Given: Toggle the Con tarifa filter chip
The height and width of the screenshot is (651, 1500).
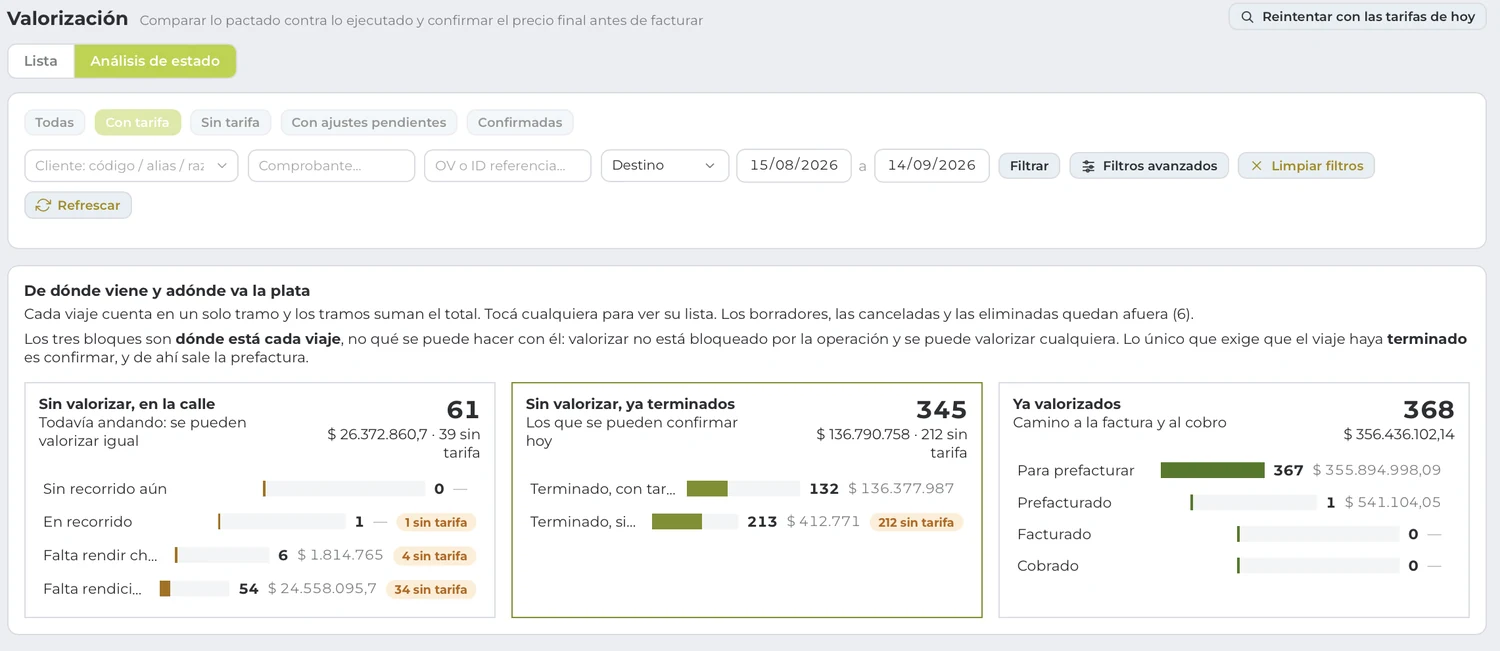Looking at the screenshot, I should [x=137, y=122].
